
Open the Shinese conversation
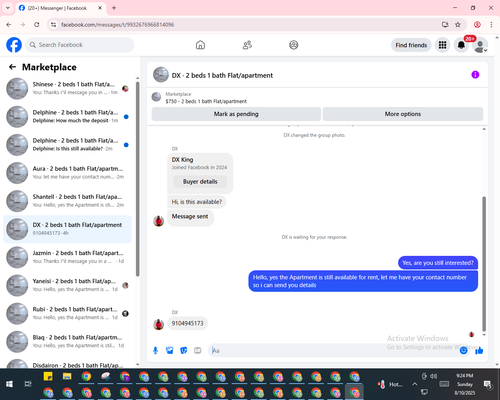pos(67,89)
